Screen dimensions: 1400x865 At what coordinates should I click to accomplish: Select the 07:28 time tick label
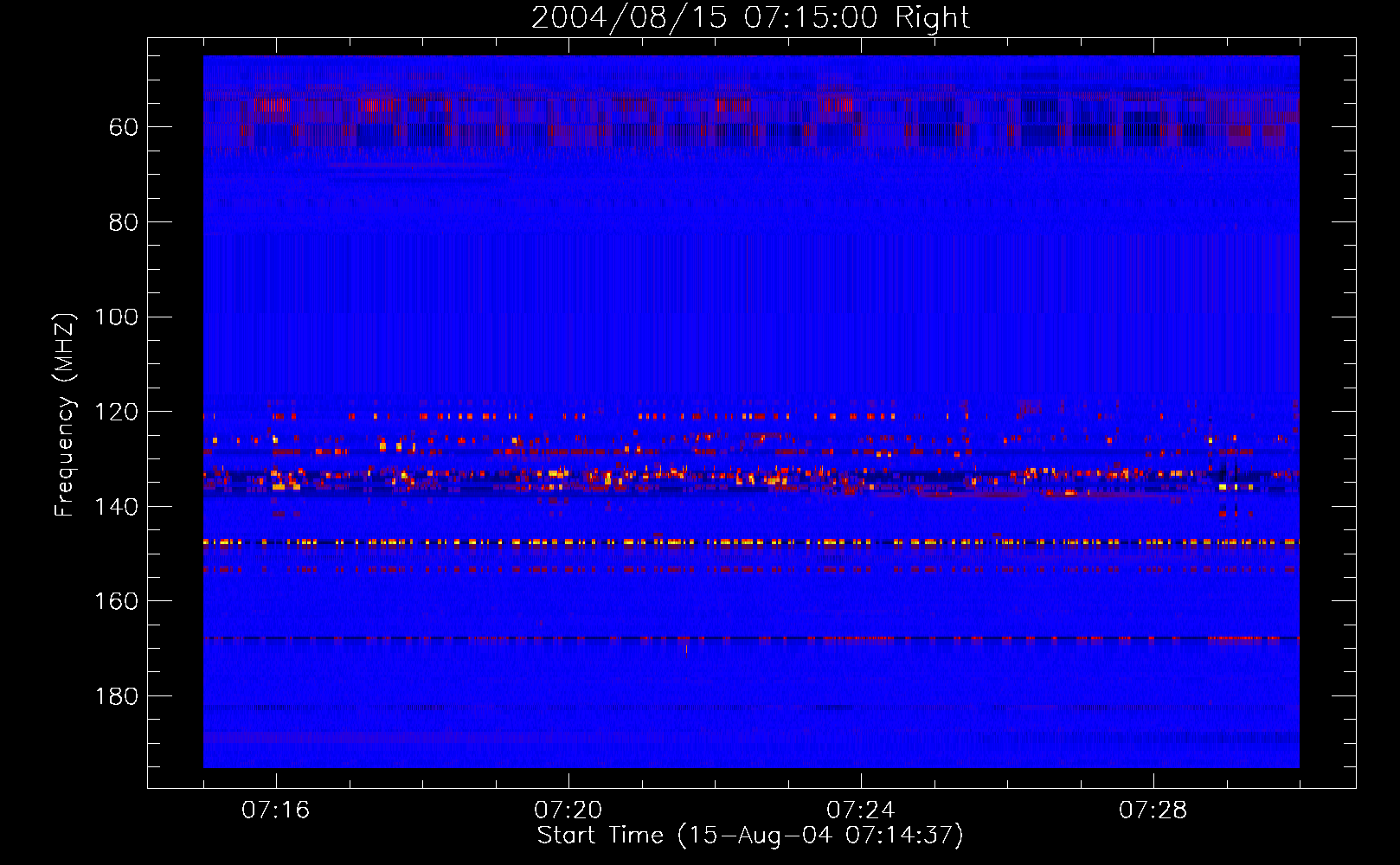[x=1153, y=811]
